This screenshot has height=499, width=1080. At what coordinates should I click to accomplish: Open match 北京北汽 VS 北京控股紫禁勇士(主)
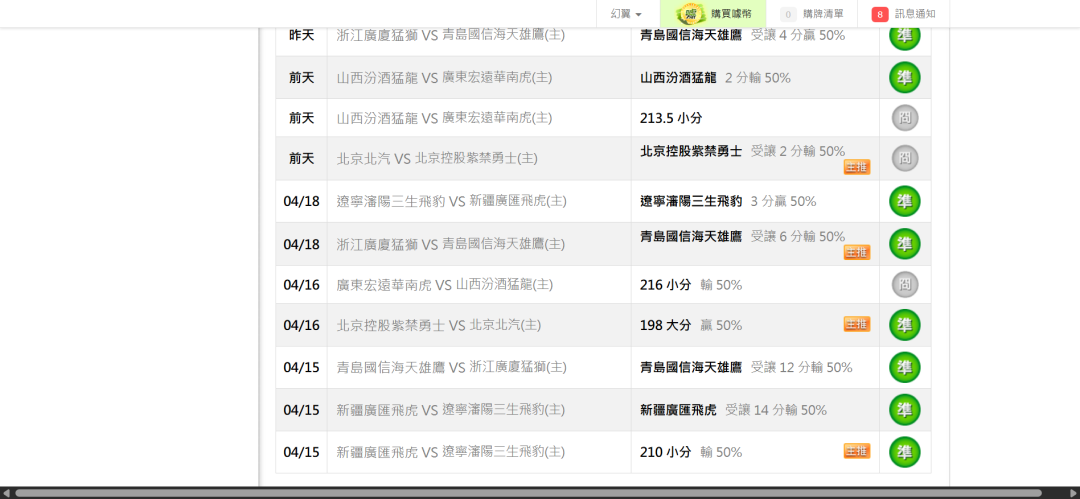click(437, 159)
